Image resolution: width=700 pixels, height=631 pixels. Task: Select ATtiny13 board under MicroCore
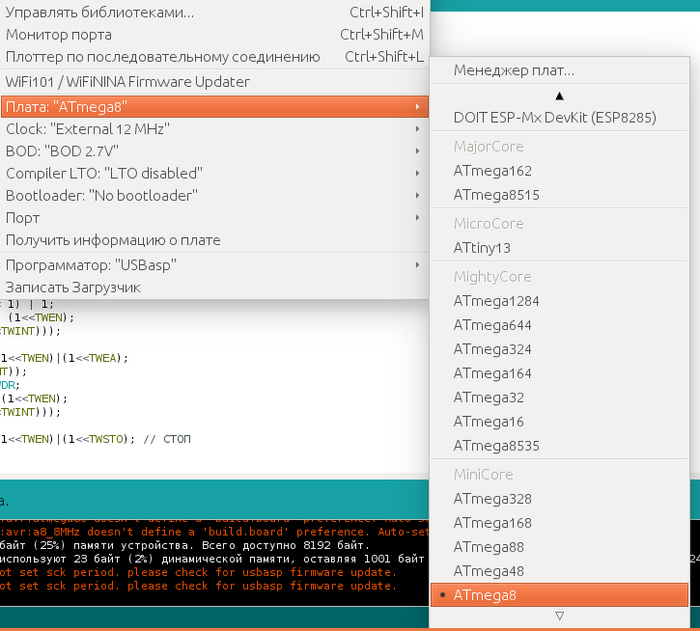482,247
